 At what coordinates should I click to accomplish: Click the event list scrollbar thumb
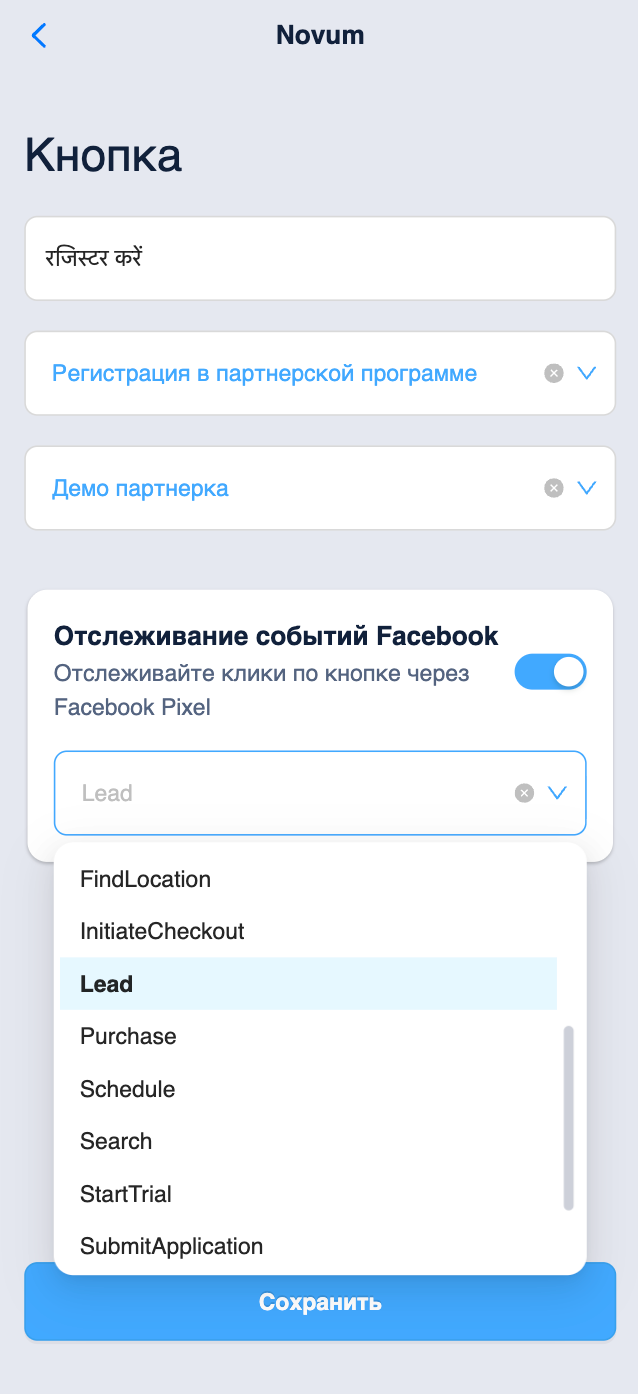pos(569,1117)
